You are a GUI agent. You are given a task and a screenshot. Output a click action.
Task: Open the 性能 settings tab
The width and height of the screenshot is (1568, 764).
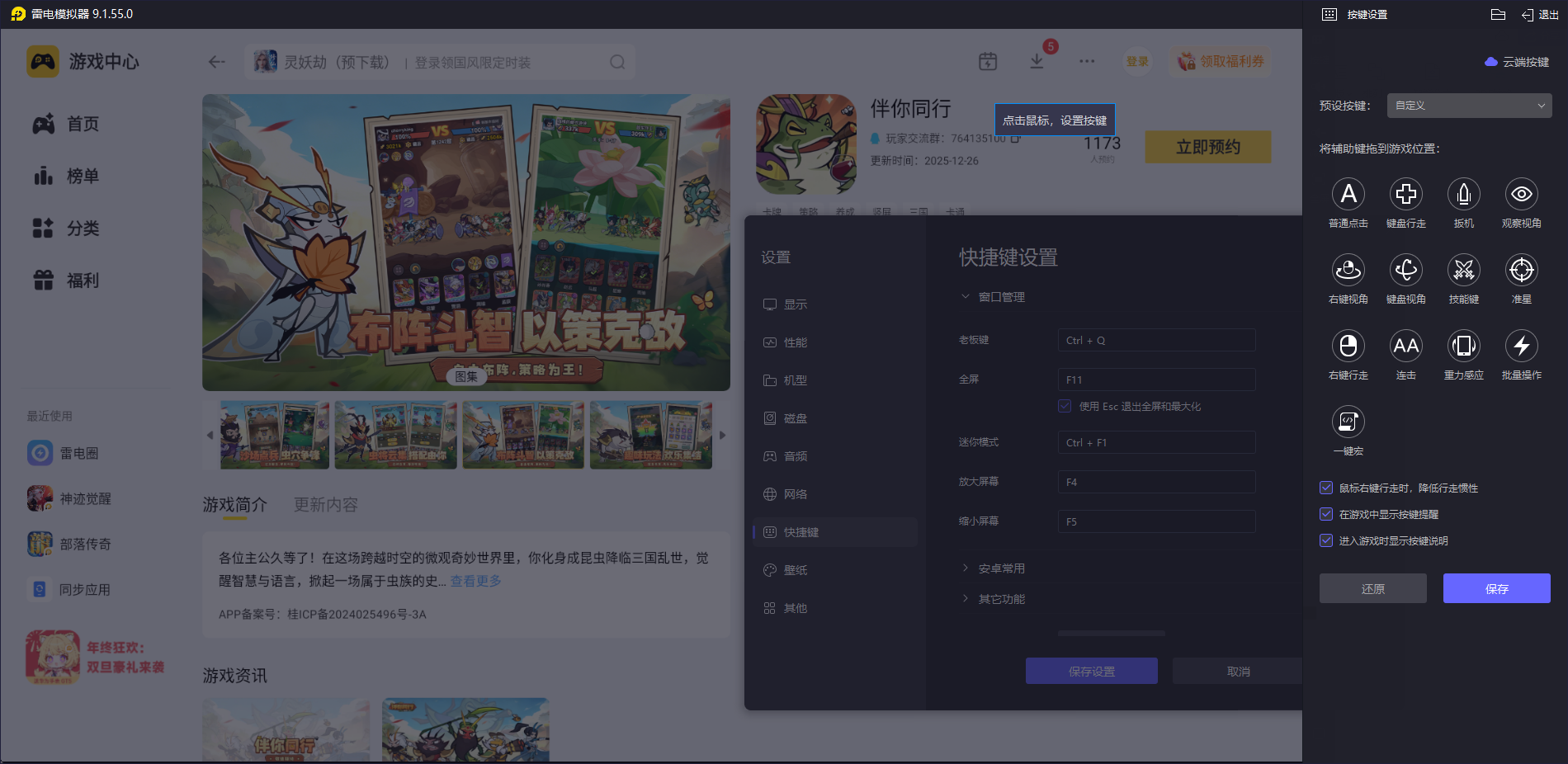[x=835, y=342]
